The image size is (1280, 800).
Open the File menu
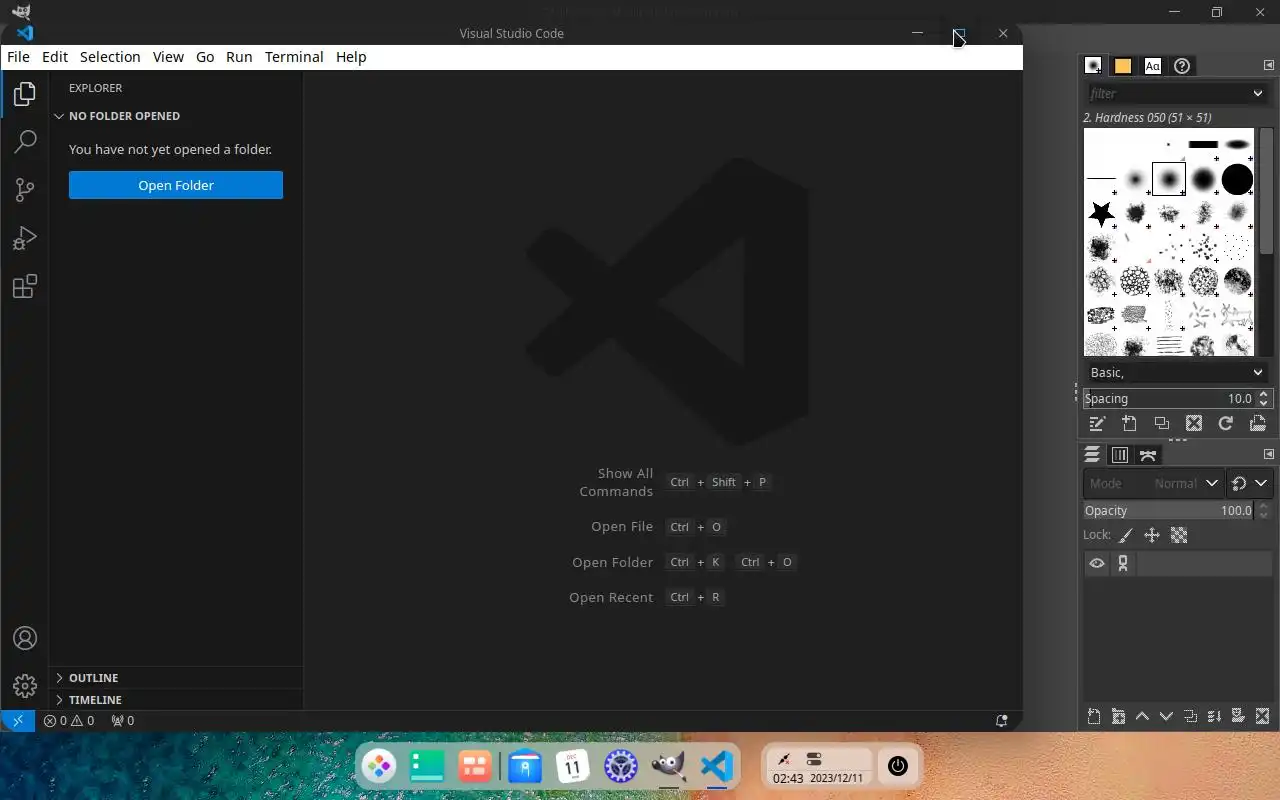point(18,57)
